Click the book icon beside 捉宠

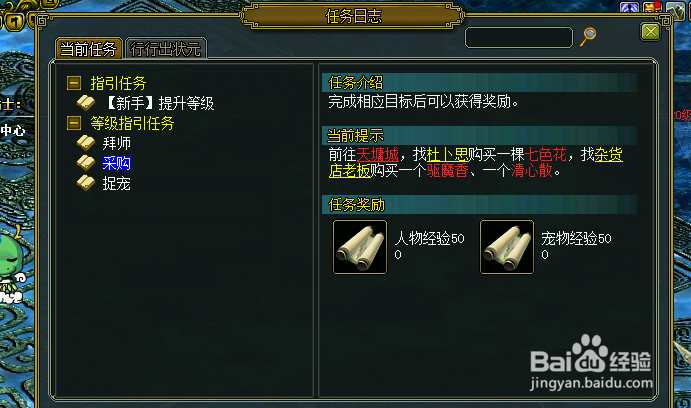pos(85,183)
